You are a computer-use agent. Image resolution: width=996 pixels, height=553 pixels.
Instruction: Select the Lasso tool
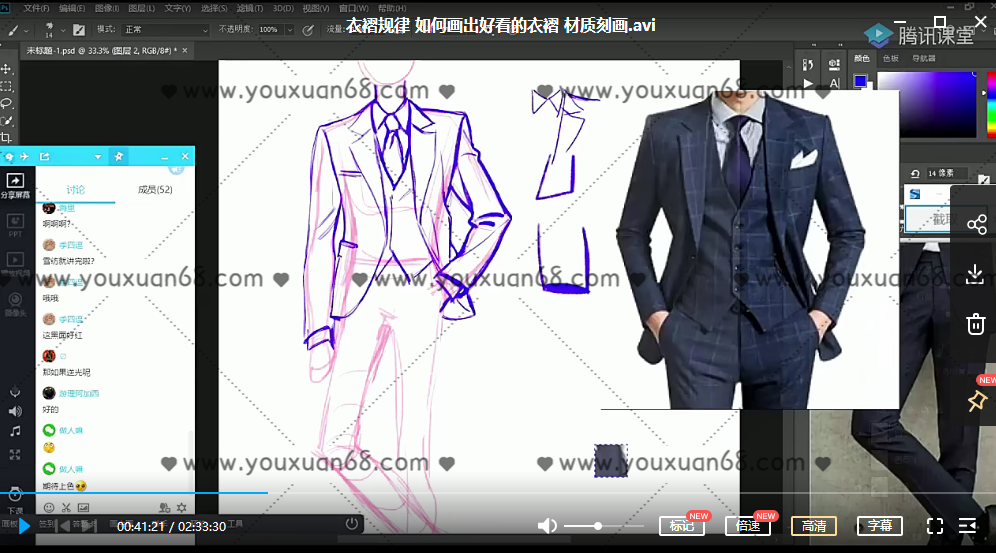pyautogui.click(x=6, y=103)
